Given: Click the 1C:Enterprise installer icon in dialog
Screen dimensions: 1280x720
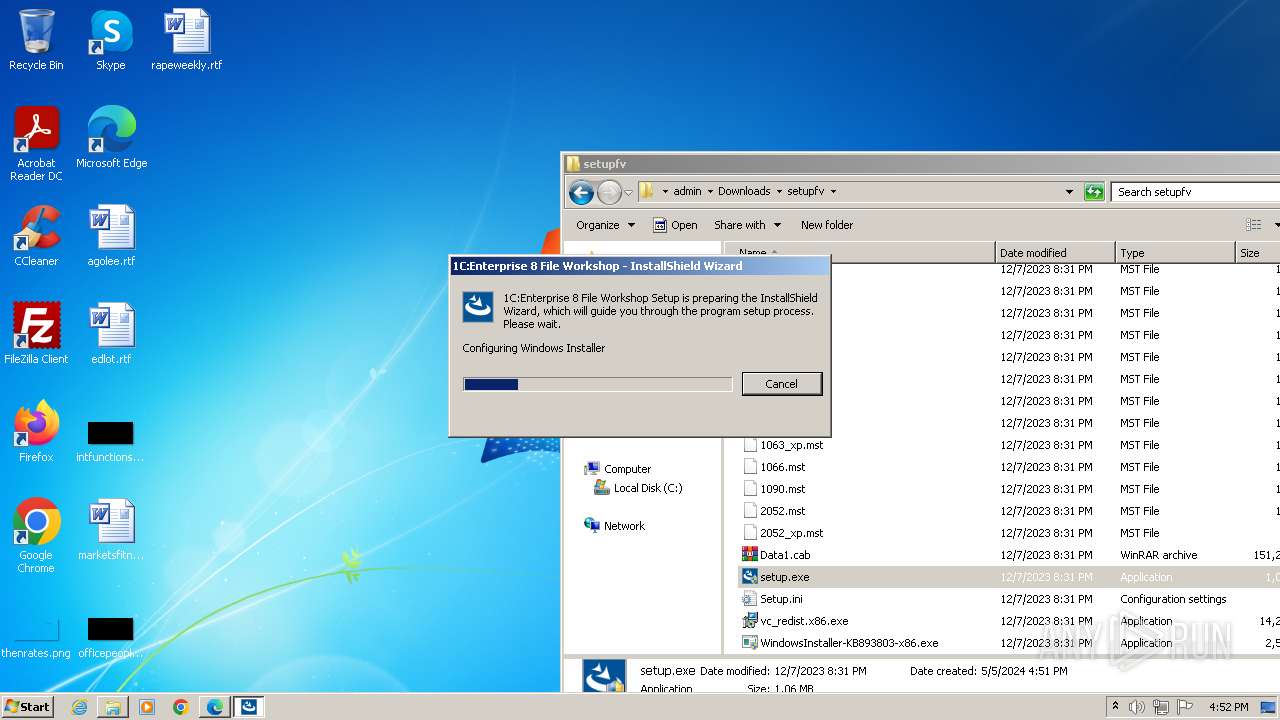Looking at the screenshot, I should tap(478, 307).
